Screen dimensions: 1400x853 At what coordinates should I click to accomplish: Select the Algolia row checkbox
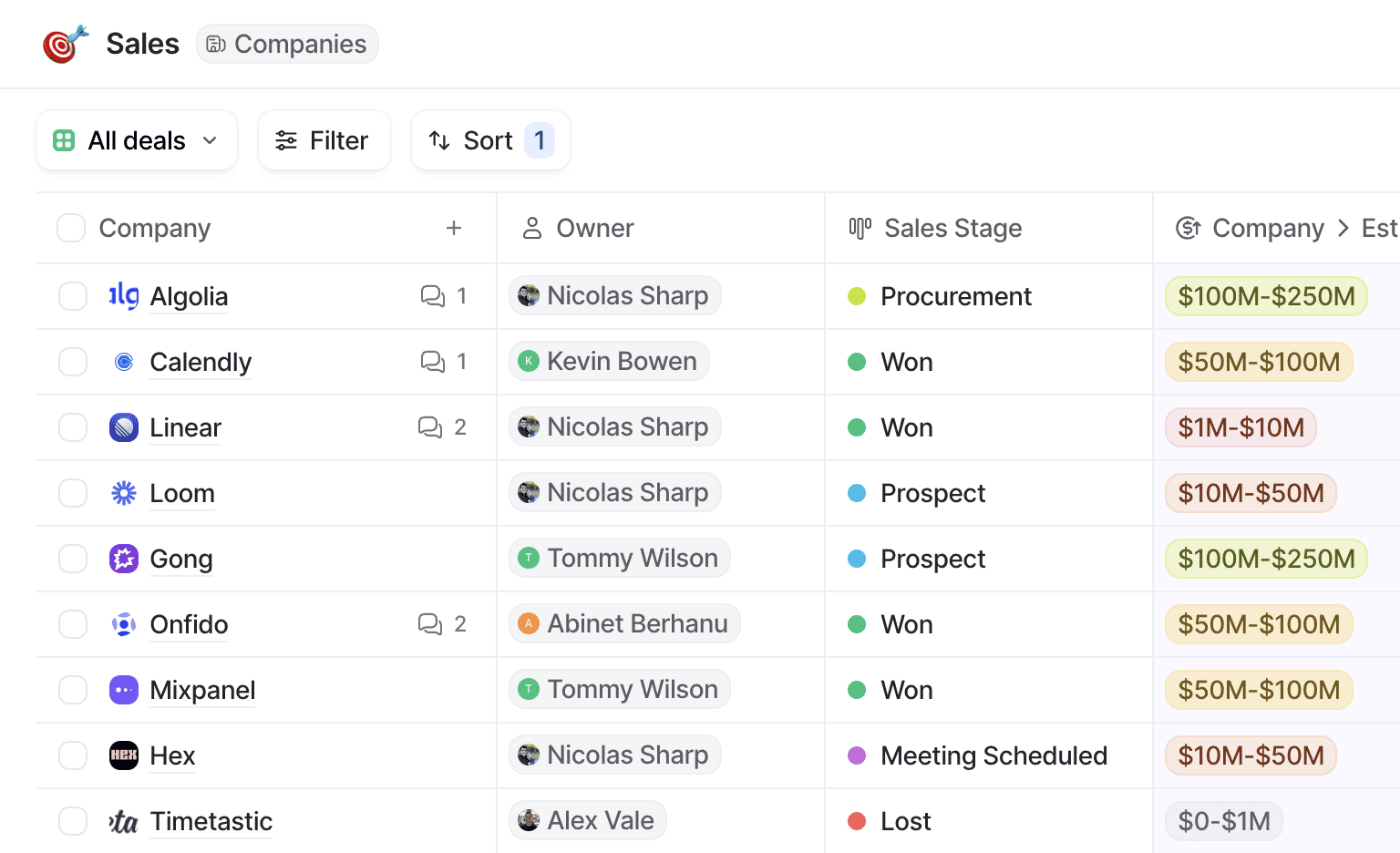73,296
